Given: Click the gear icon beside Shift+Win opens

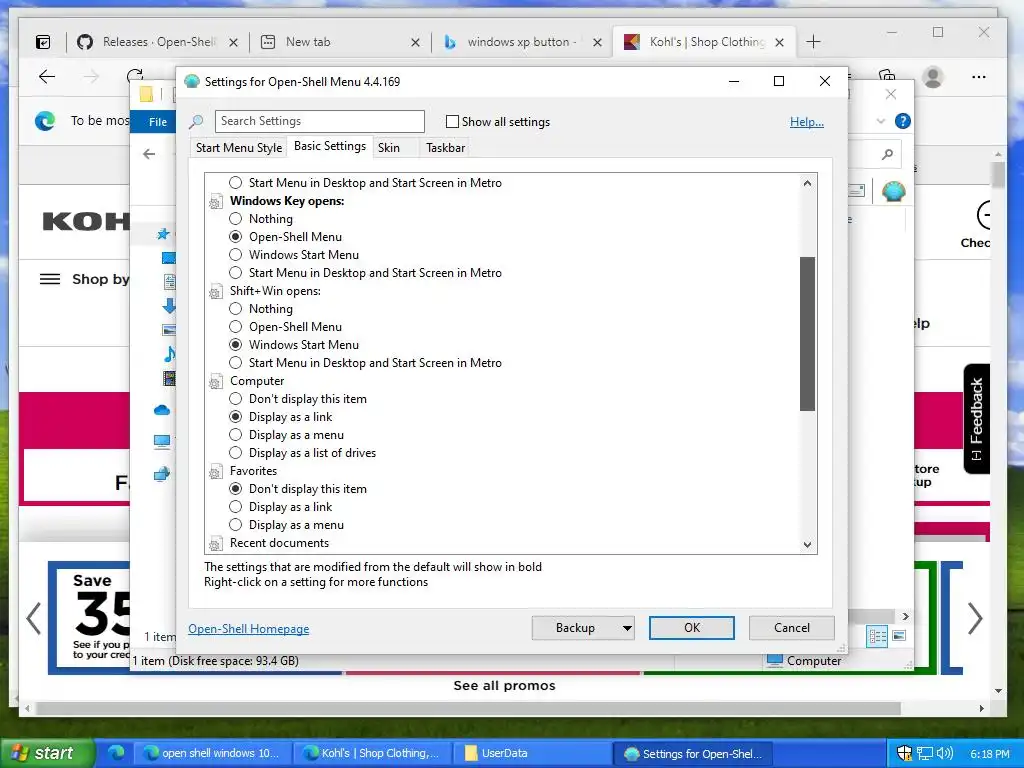Looking at the screenshot, I should pyautogui.click(x=216, y=292).
